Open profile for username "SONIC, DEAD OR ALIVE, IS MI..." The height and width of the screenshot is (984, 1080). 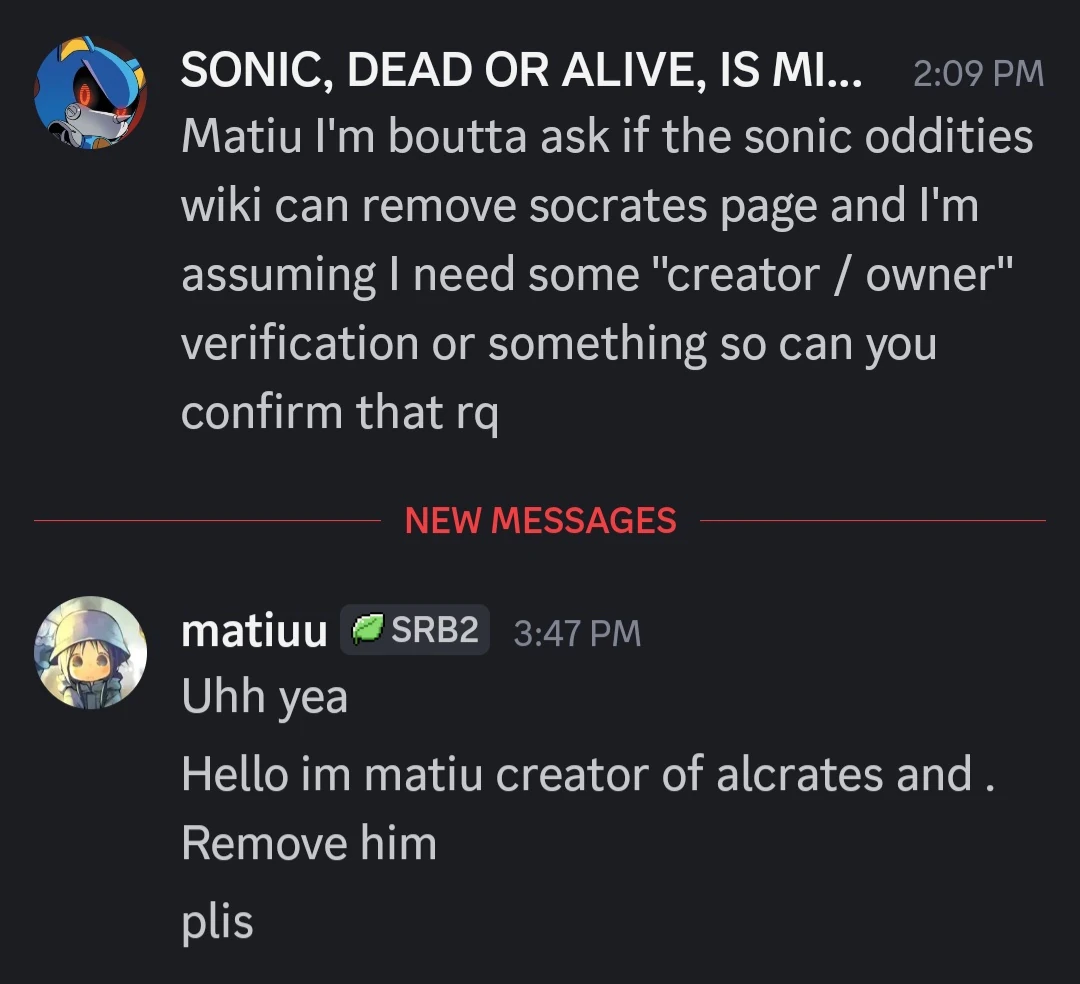(x=520, y=72)
